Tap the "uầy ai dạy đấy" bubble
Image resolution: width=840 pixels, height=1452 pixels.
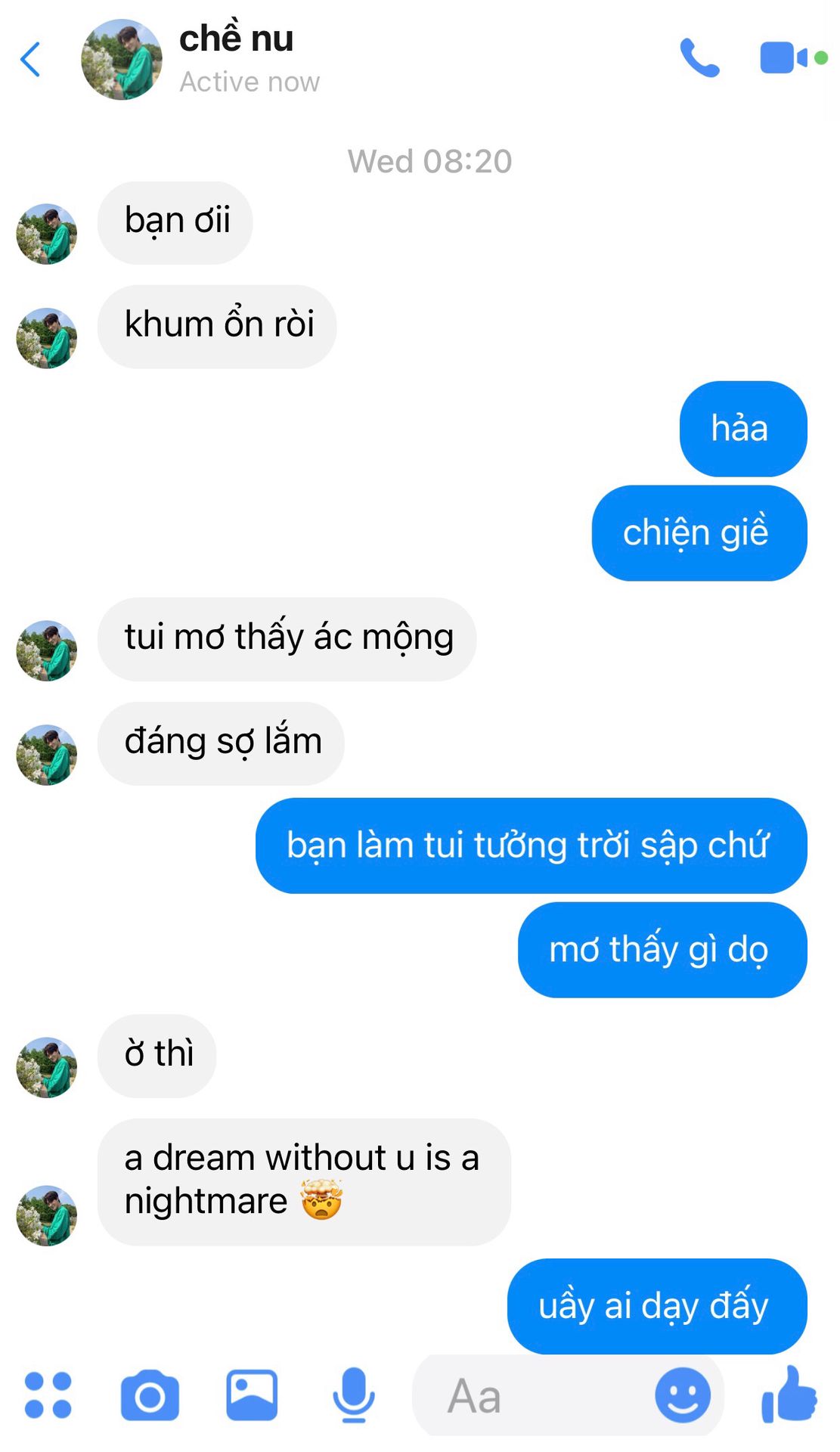click(657, 1306)
